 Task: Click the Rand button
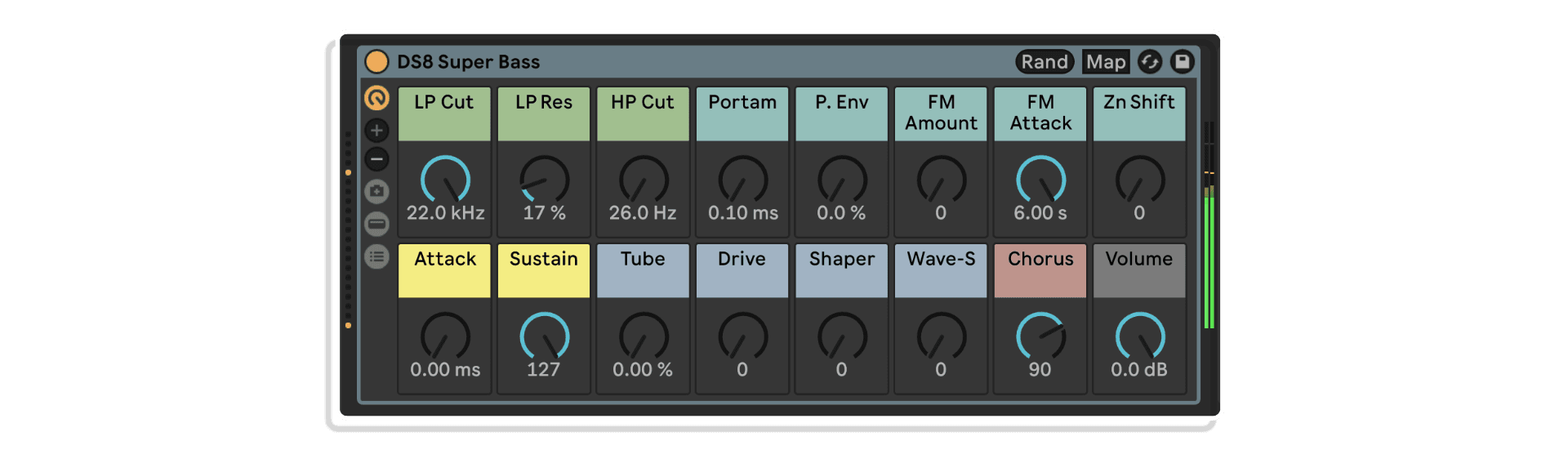point(1045,62)
